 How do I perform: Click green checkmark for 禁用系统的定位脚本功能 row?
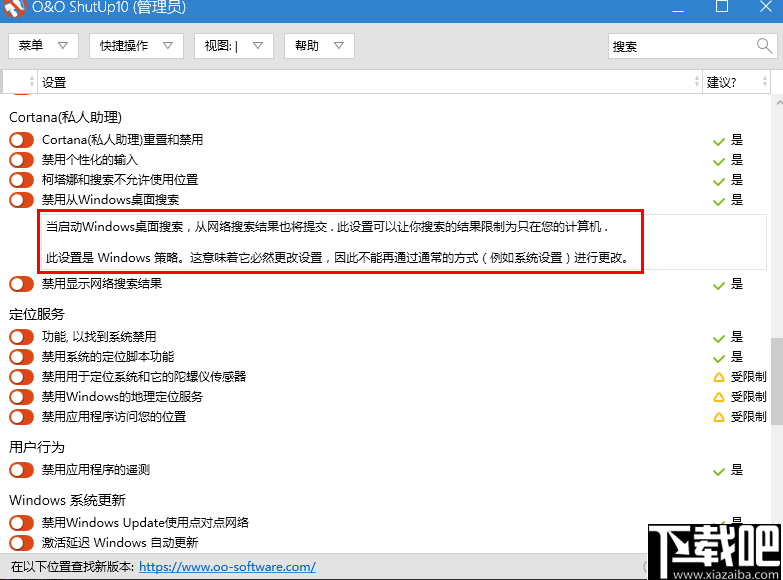tap(719, 358)
